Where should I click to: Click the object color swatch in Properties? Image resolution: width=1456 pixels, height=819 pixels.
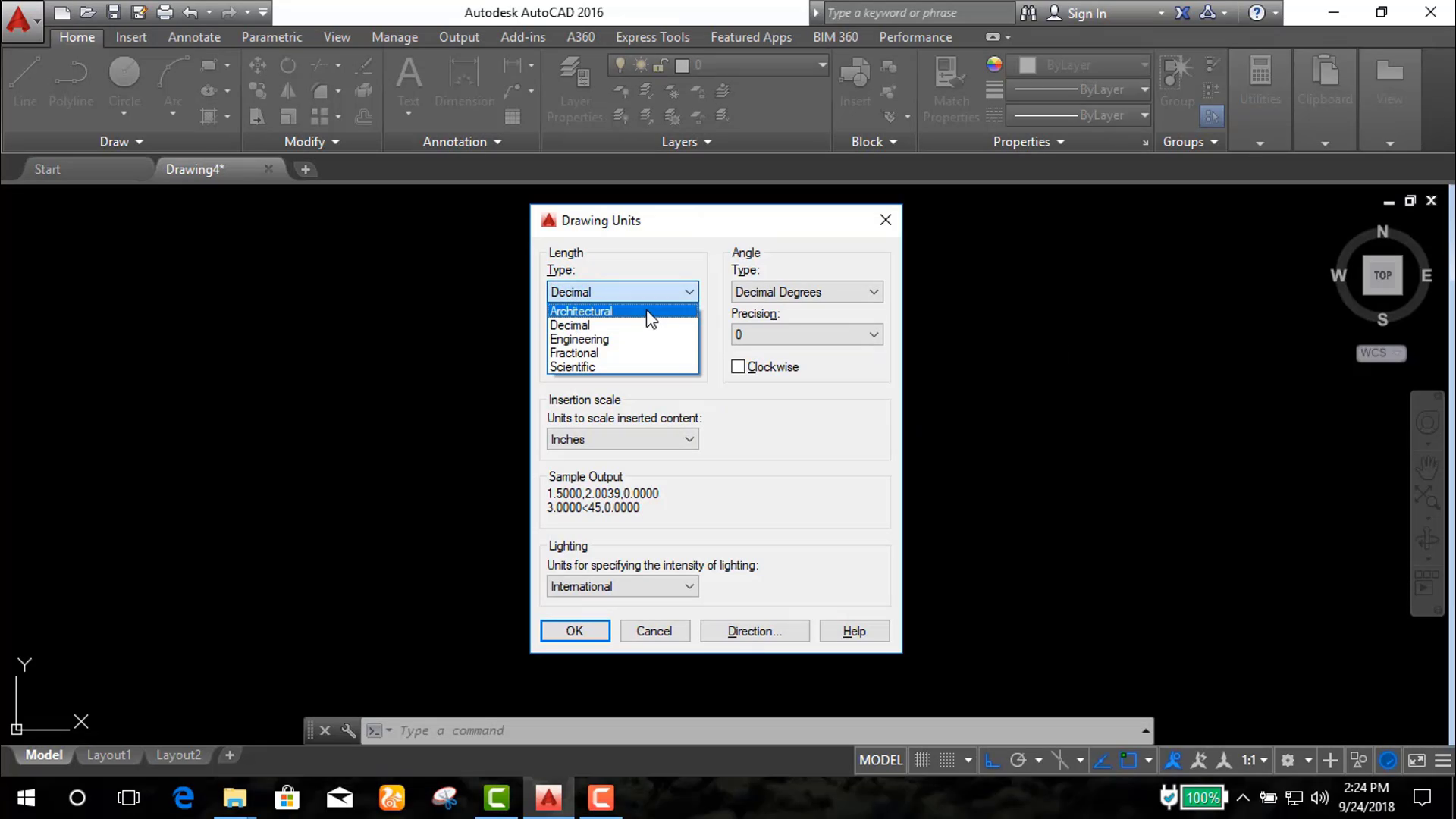click(1028, 65)
